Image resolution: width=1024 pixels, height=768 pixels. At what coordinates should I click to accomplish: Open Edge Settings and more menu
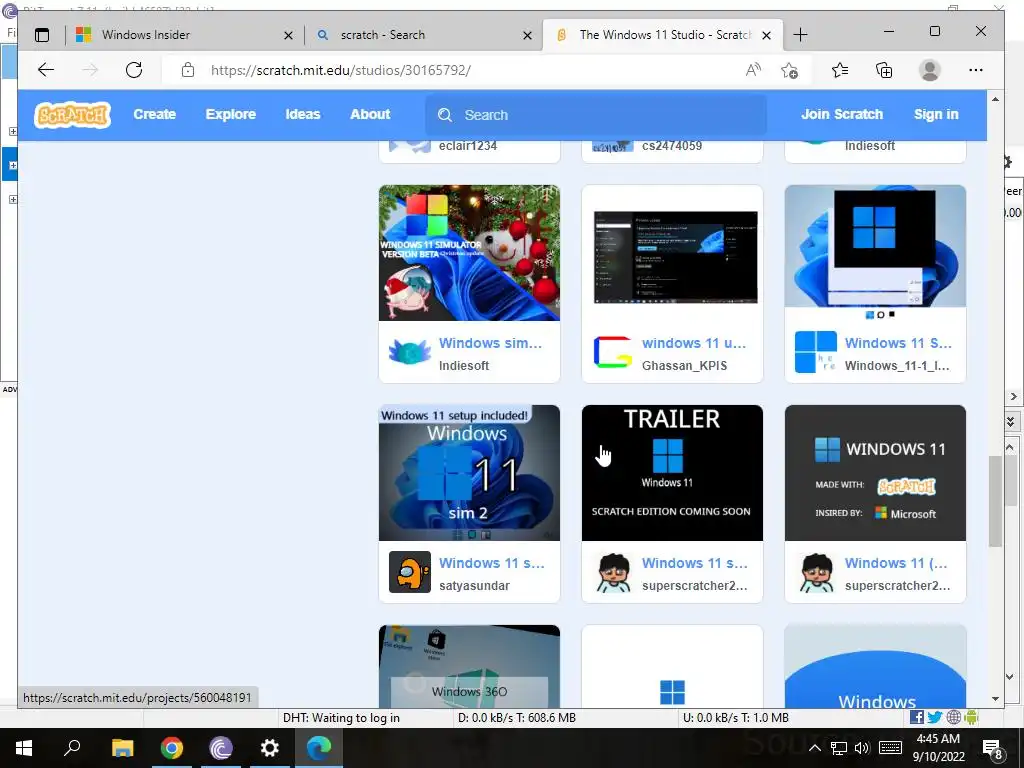(x=976, y=70)
